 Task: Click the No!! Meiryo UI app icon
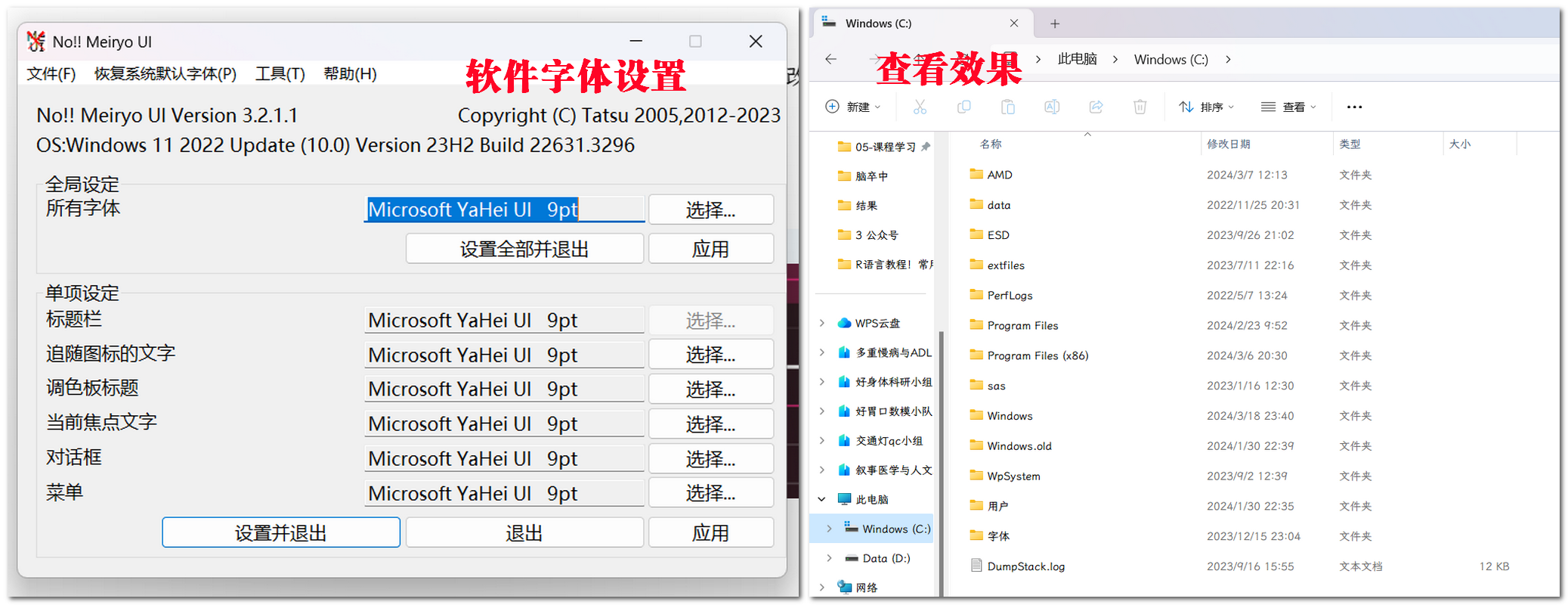click(x=36, y=42)
